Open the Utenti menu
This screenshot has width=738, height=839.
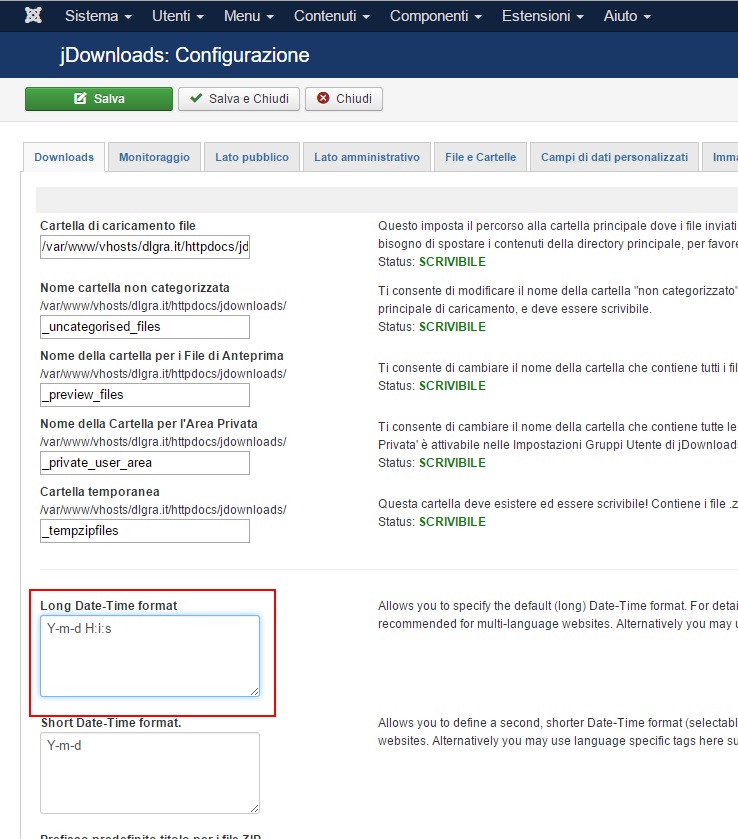178,16
